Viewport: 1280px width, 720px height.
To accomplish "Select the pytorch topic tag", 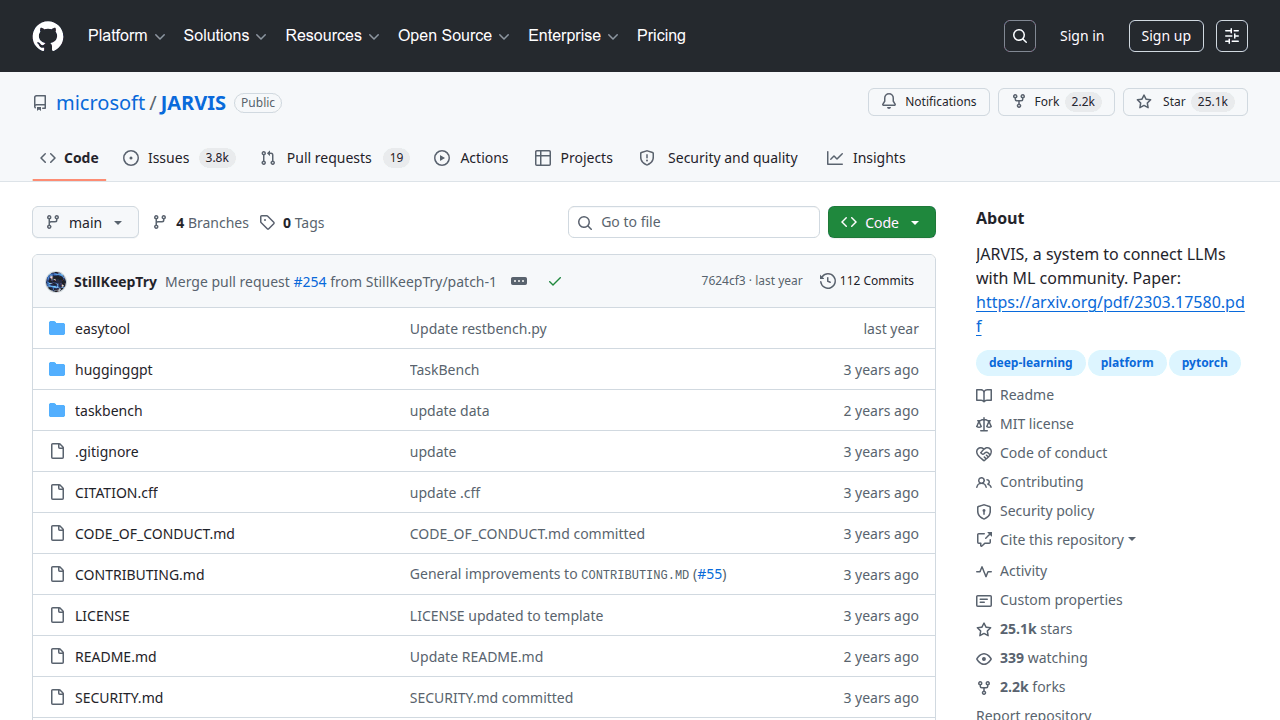I will pos(1205,363).
